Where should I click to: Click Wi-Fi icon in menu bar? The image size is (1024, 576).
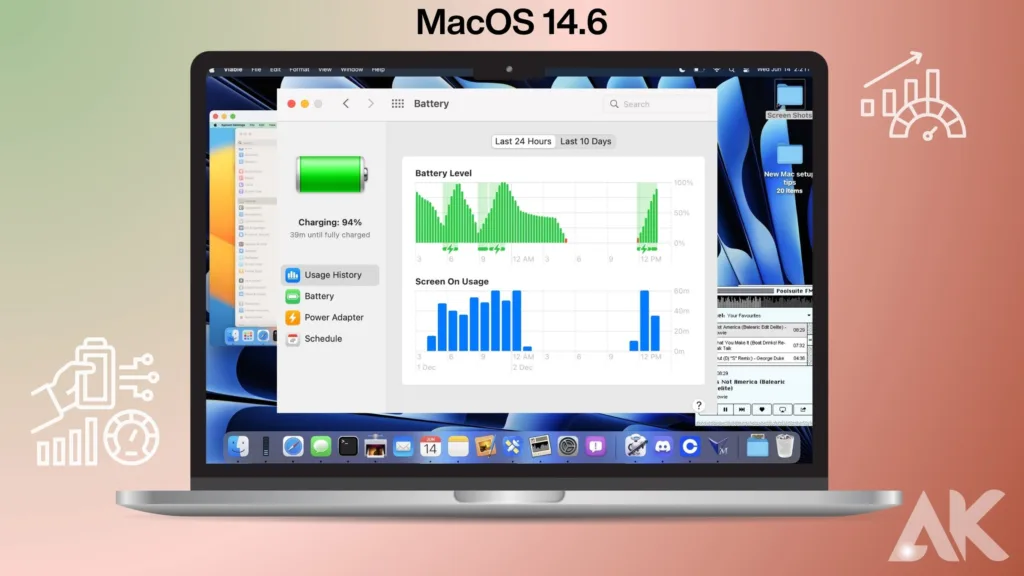(x=716, y=69)
